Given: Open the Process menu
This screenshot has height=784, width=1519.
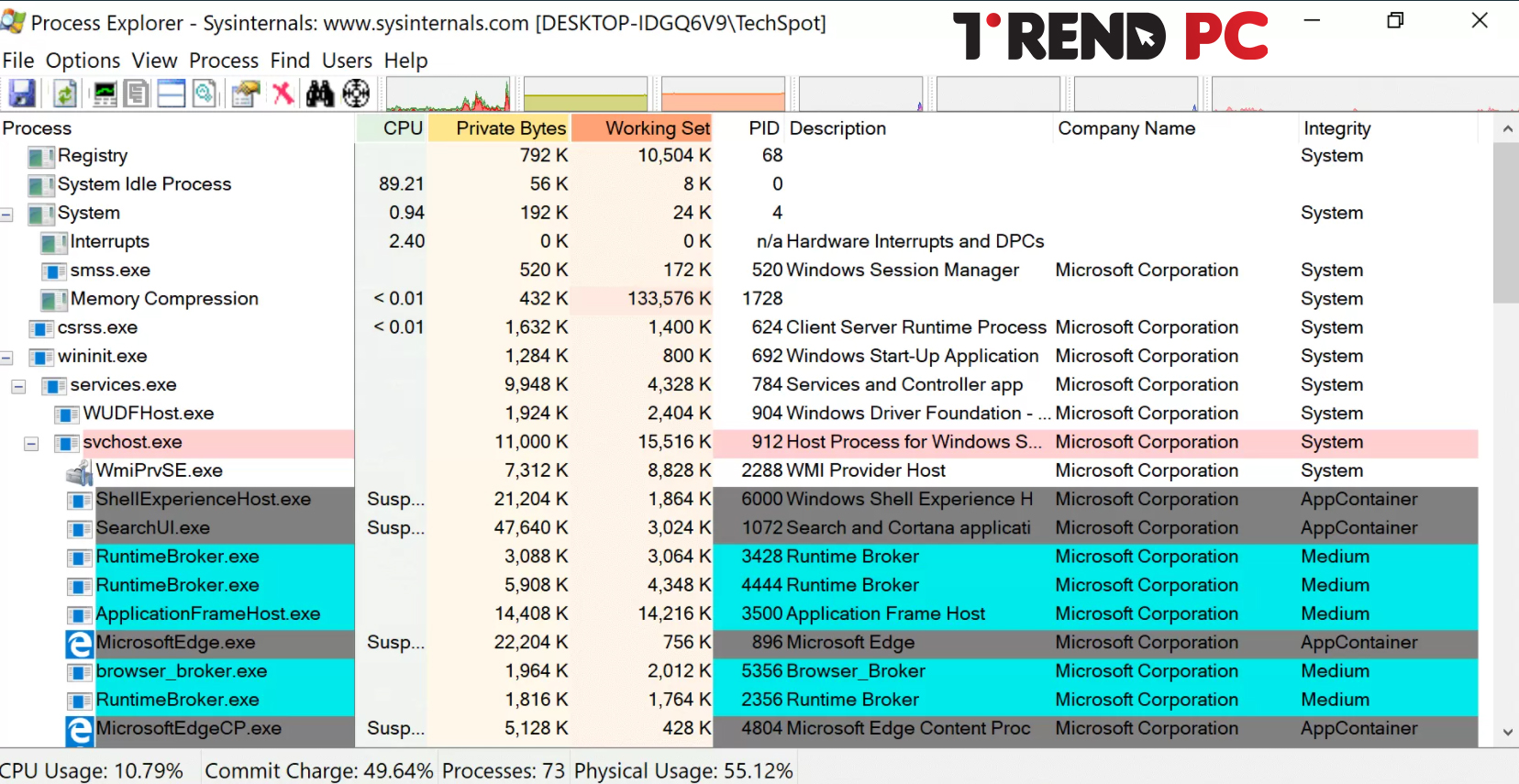Looking at the screenshot, I should coord(224,61).
